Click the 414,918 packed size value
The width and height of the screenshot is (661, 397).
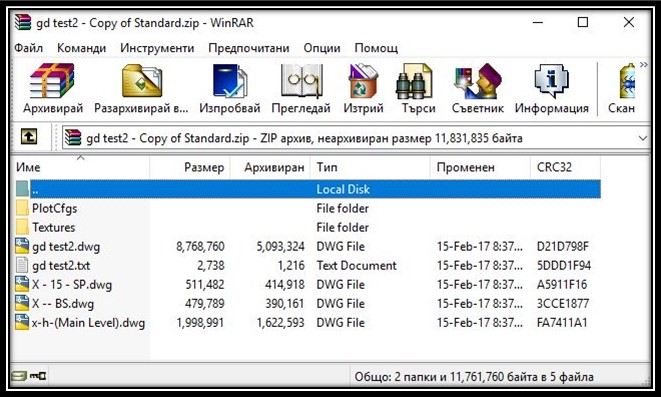(x=285, y=284)
